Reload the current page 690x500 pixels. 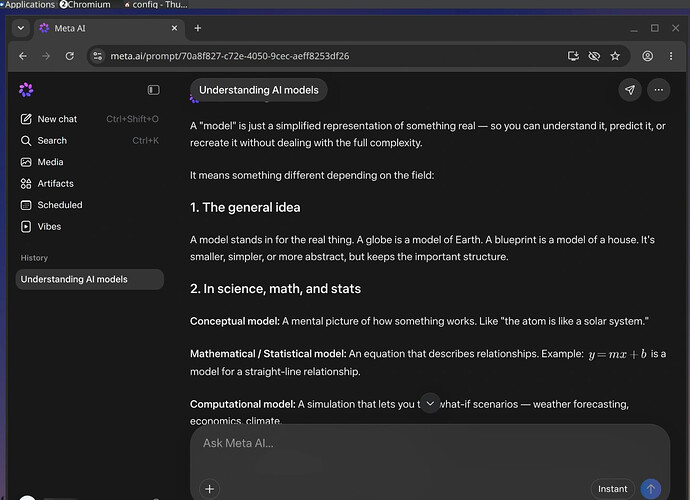pos(70,56)
